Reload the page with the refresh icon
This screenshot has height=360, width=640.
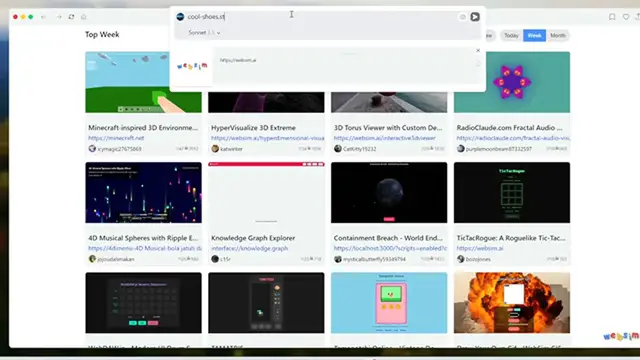[71, 17]
